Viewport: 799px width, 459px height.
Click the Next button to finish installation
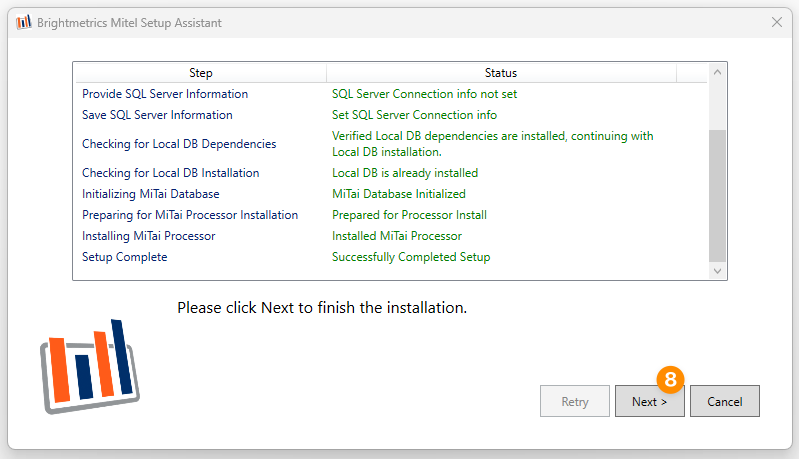point(649,401)
